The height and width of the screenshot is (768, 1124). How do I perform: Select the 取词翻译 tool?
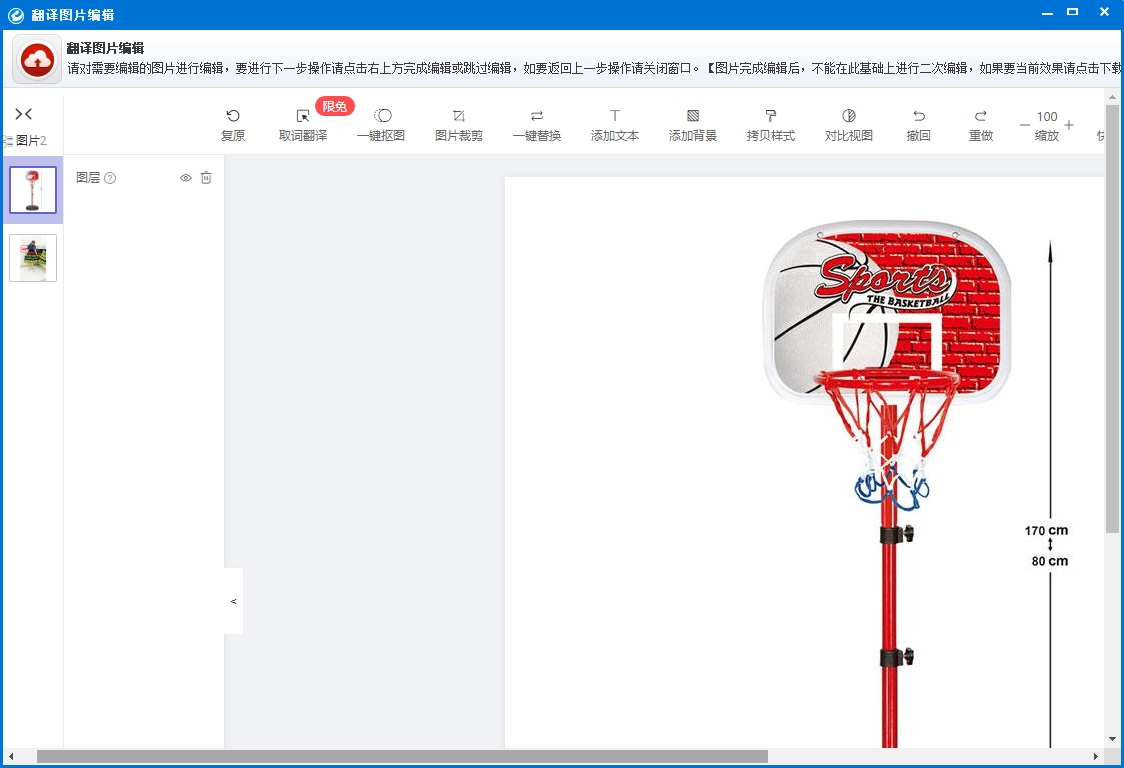point(303,125)
